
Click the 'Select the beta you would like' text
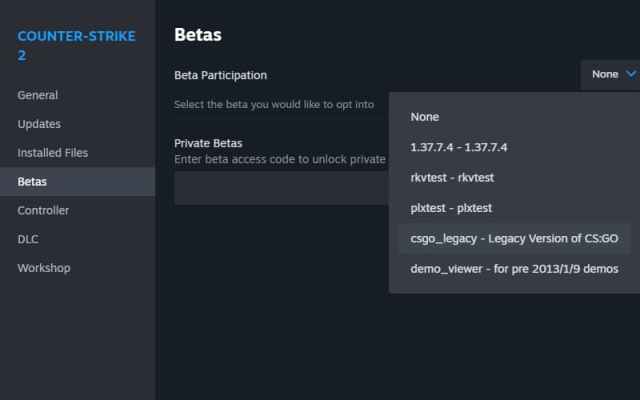274,104
